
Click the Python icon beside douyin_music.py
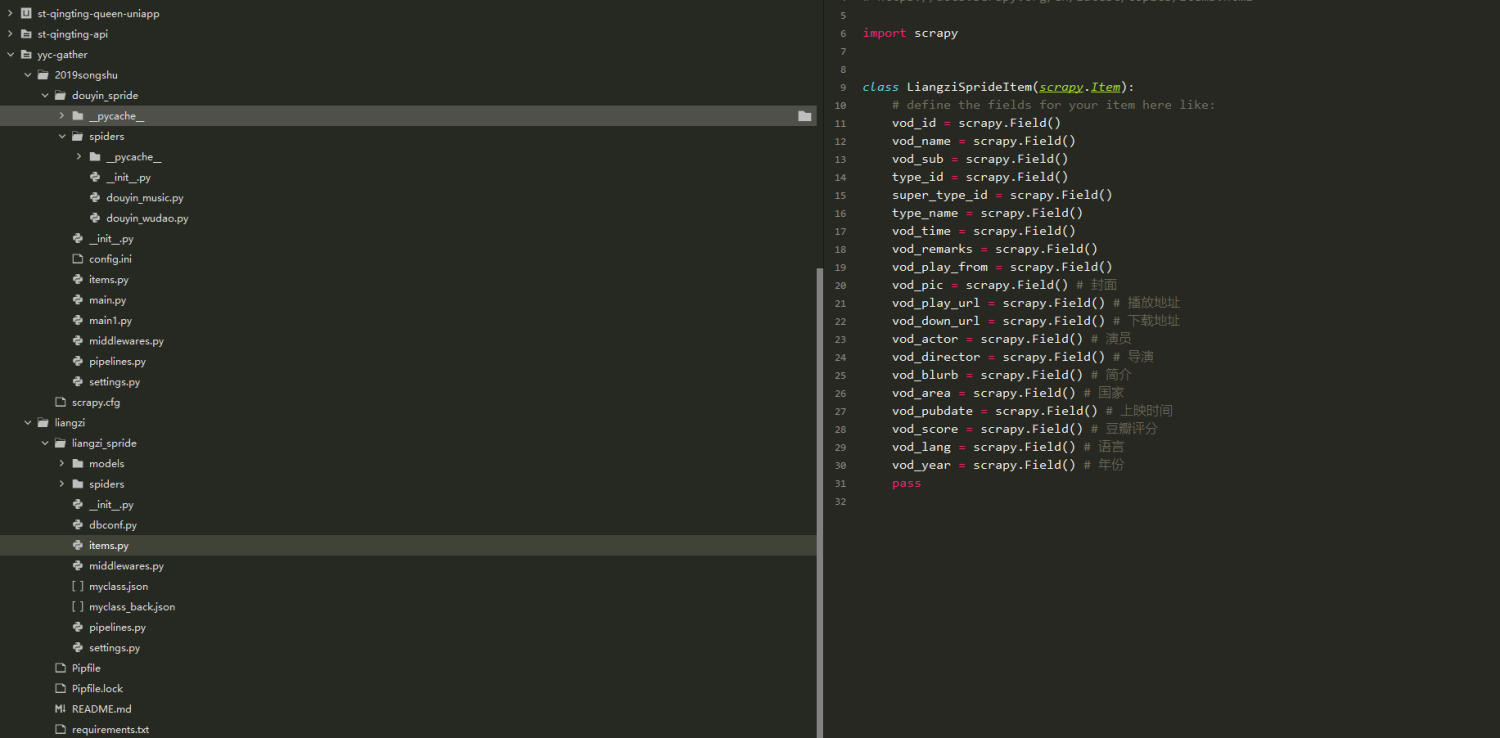point(95,198)
